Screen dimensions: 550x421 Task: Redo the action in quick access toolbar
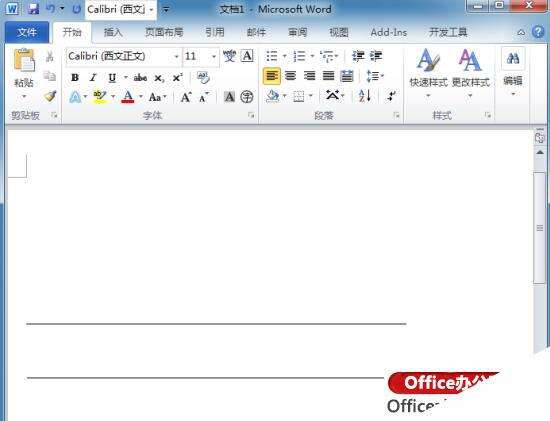[x=76, y=9]
